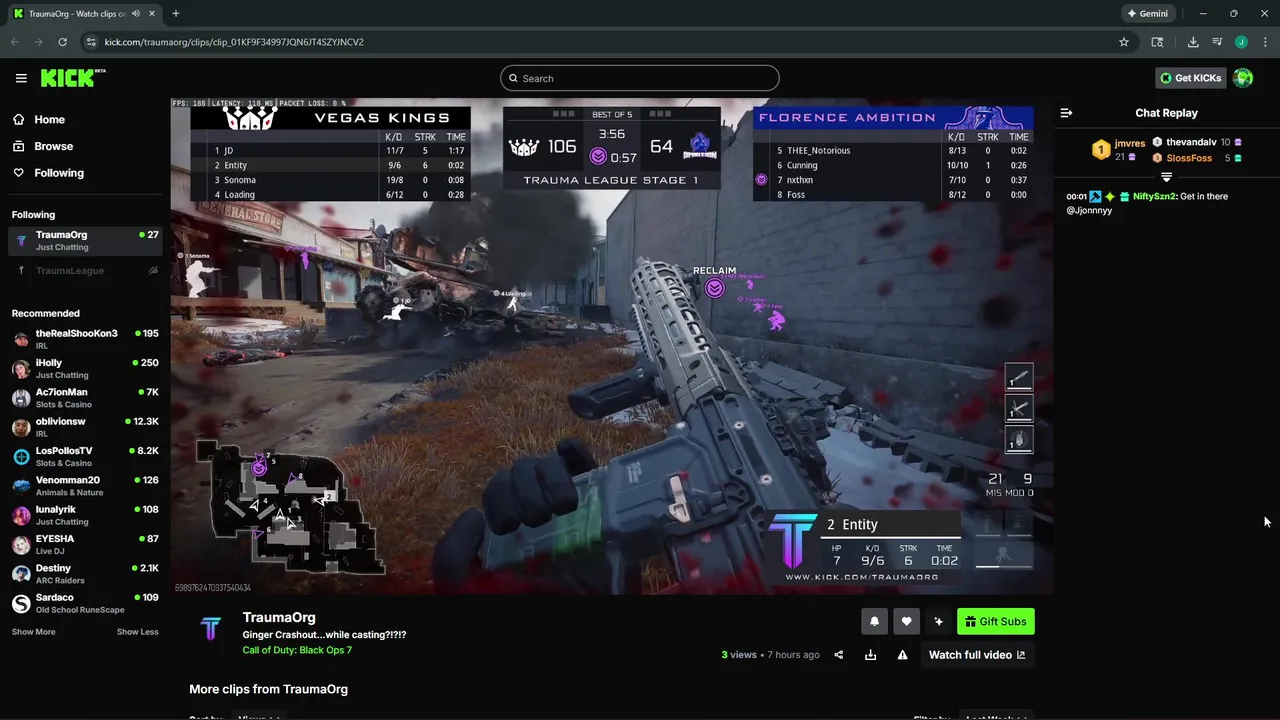Report clip with warning icon
Viewport: 1280px width, 720px height.
902,655
